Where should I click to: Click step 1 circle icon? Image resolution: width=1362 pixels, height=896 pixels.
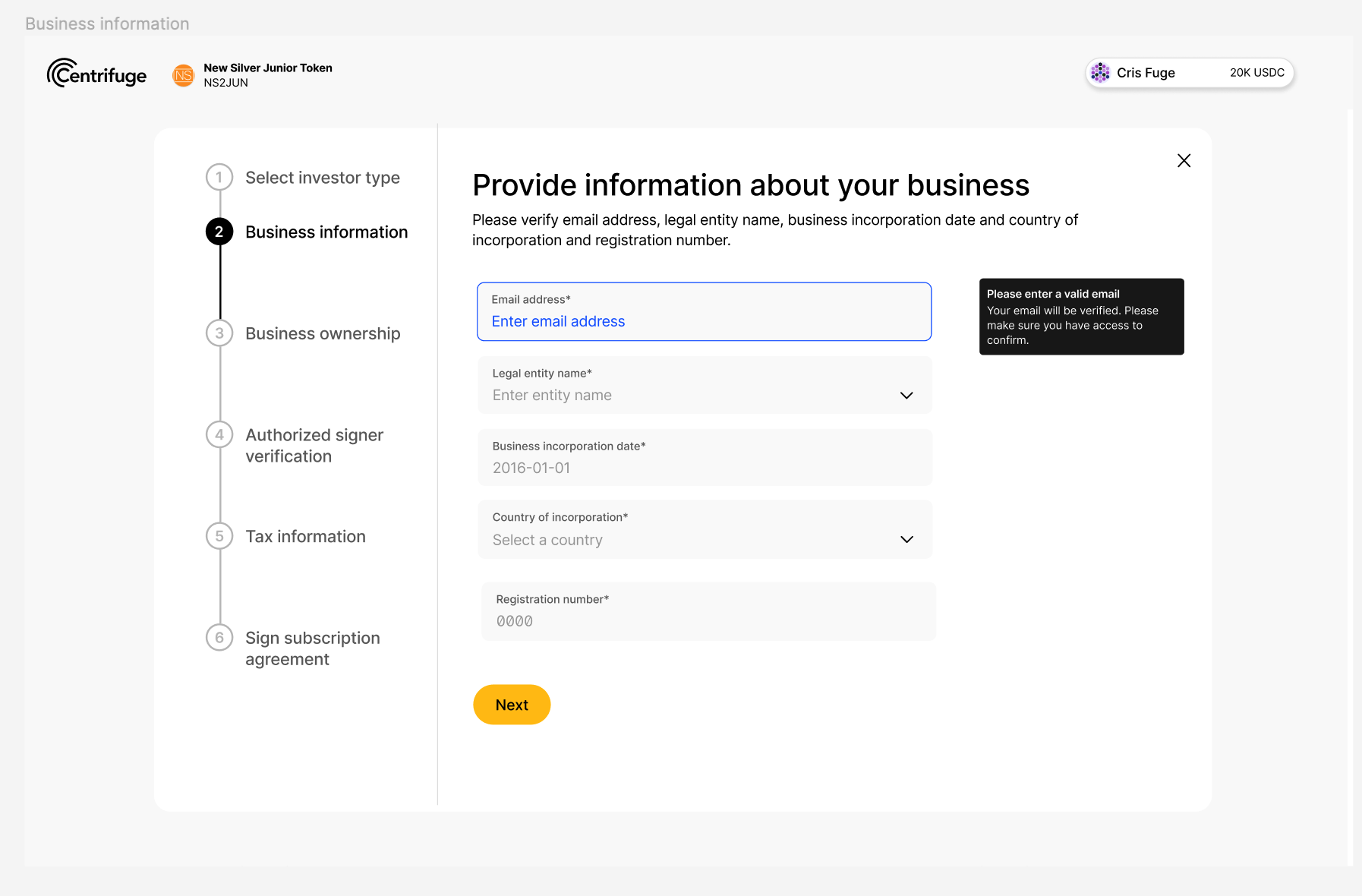tap(219, 178)
